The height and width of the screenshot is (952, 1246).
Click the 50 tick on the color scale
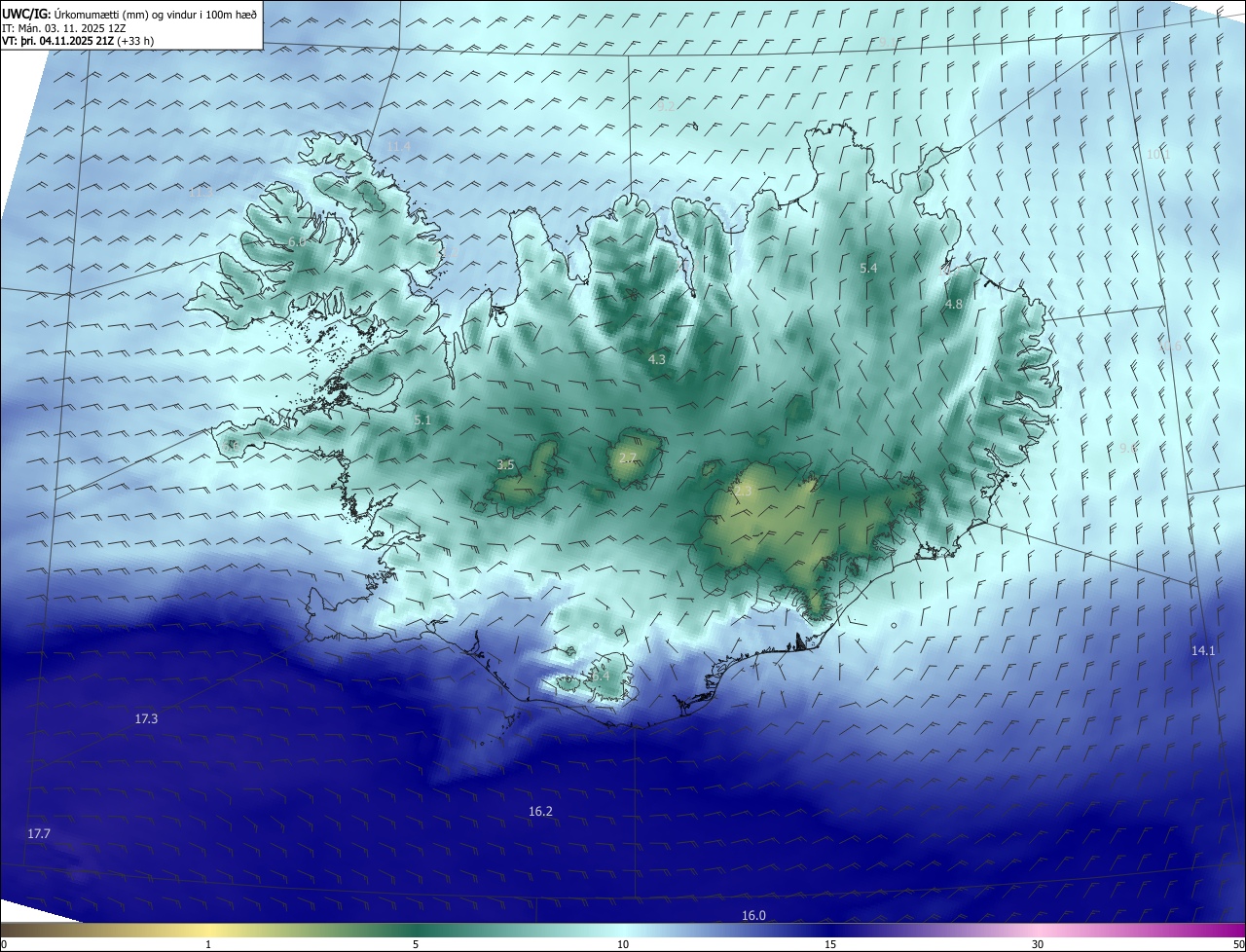(x=1238, y=944)
